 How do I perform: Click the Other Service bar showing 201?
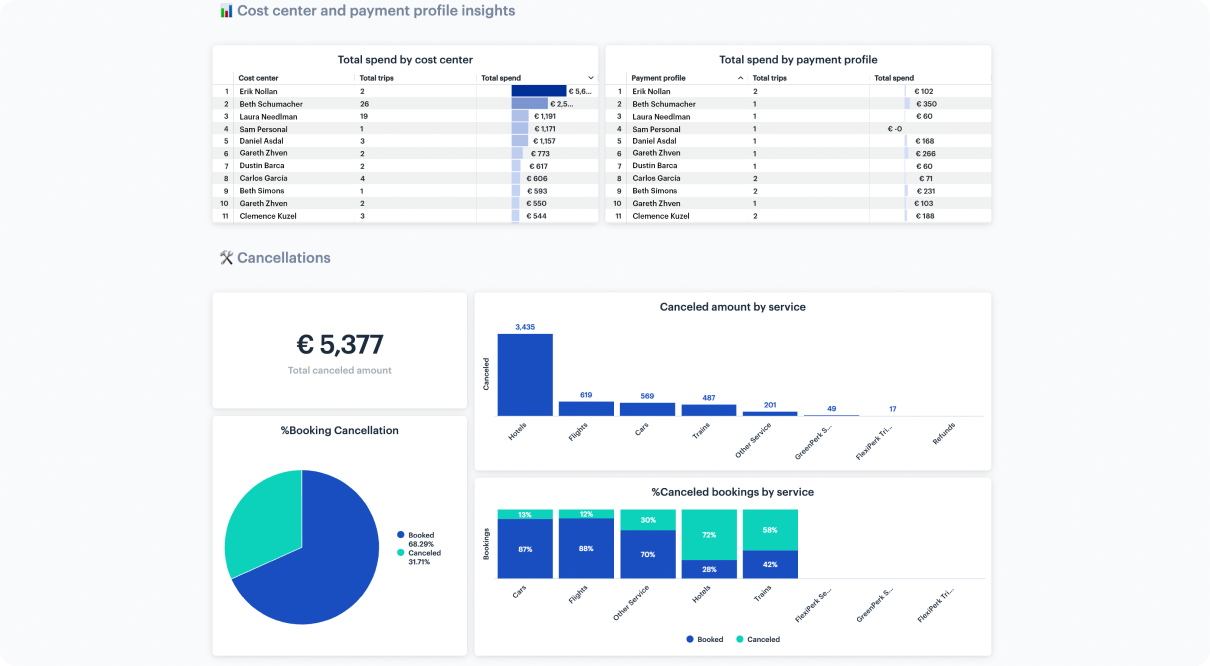pos(770,413)
